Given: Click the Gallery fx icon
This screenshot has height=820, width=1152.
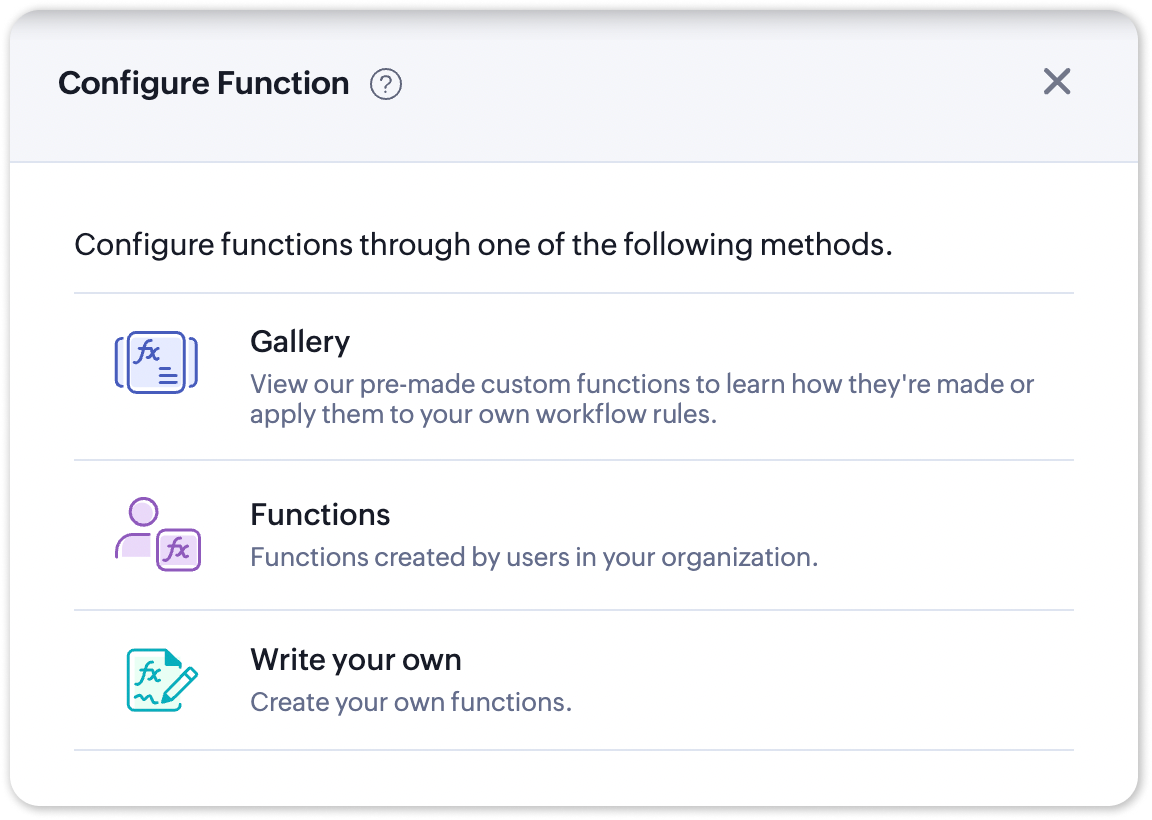Looking at the screenshot, I should click(x=157, y=362).
